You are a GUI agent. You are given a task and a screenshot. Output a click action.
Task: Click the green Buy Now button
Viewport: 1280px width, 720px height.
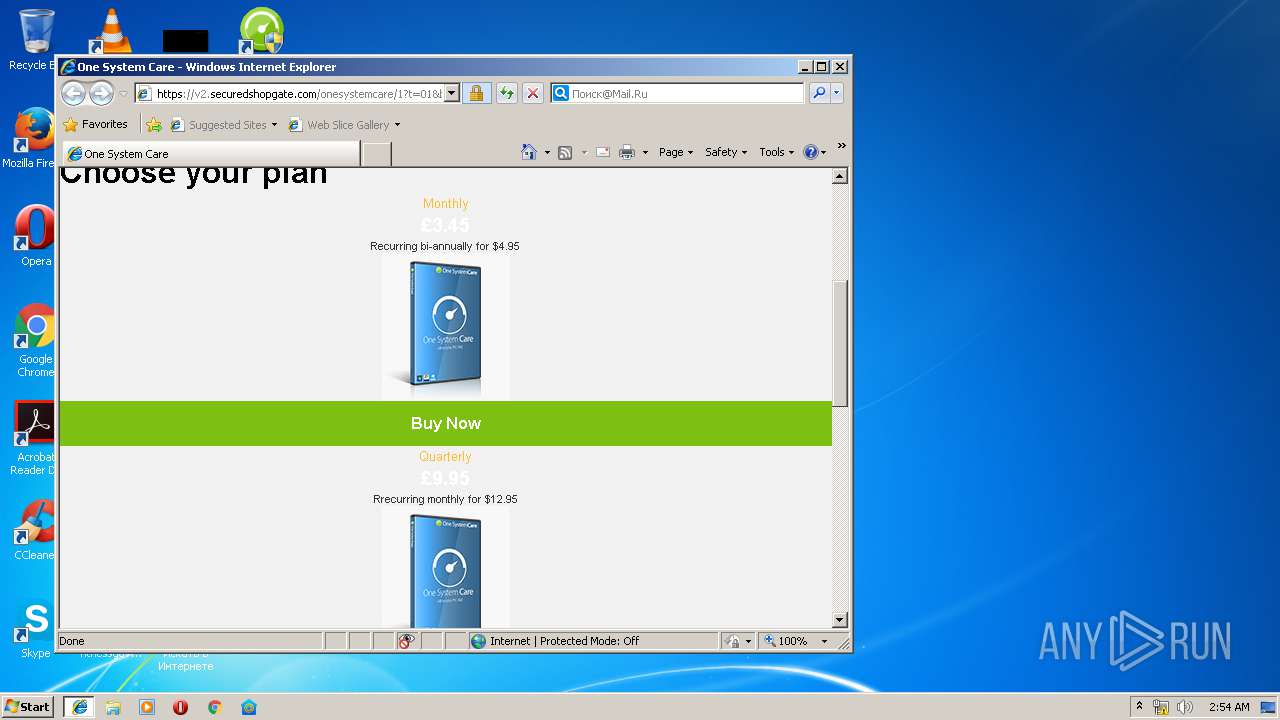446,423
